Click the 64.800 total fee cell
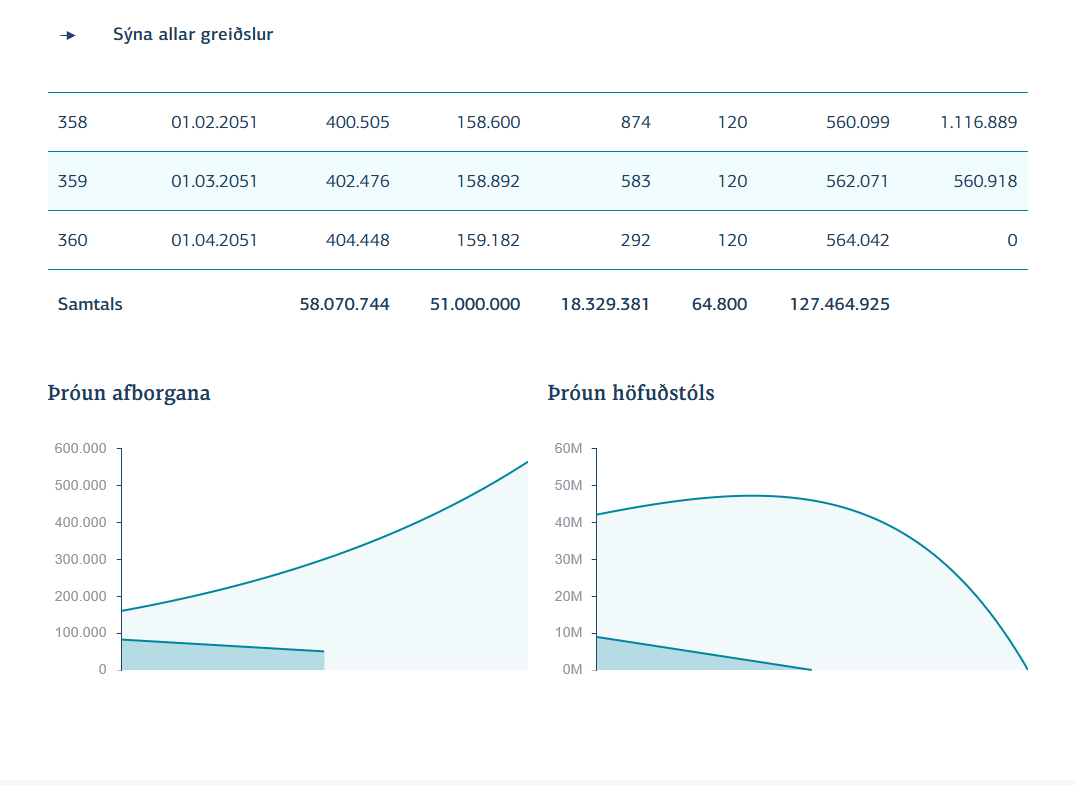This screenshot has height=785, width=1075. click(x=719, y=304)
